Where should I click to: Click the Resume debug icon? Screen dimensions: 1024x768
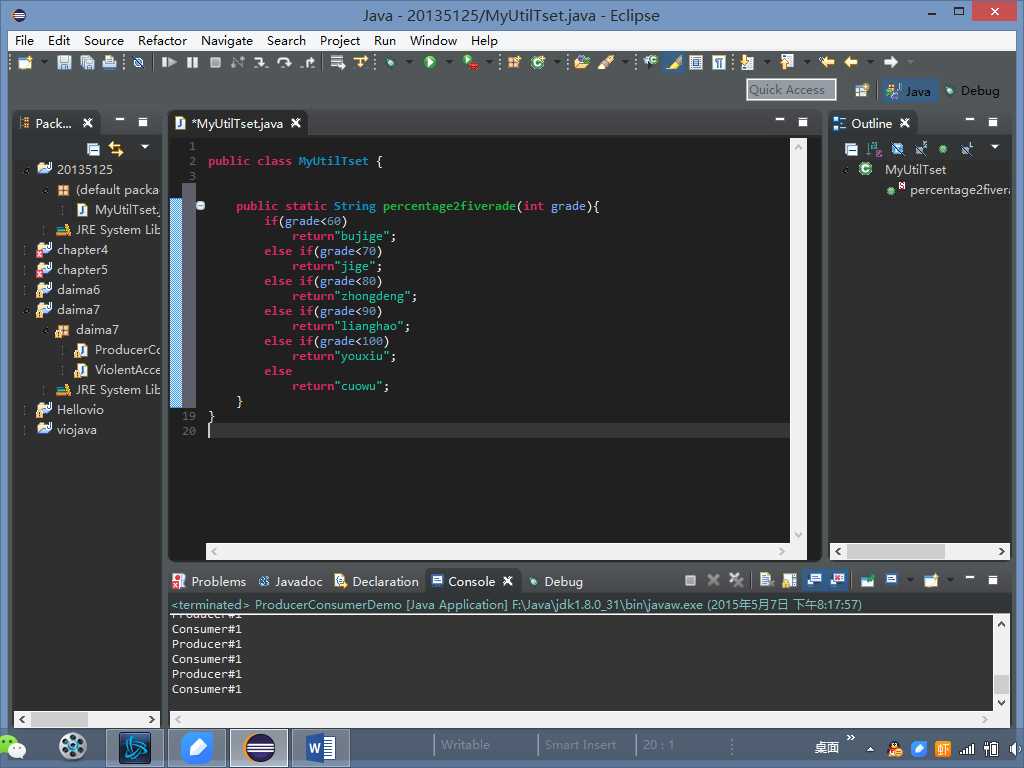click(169, 63)
